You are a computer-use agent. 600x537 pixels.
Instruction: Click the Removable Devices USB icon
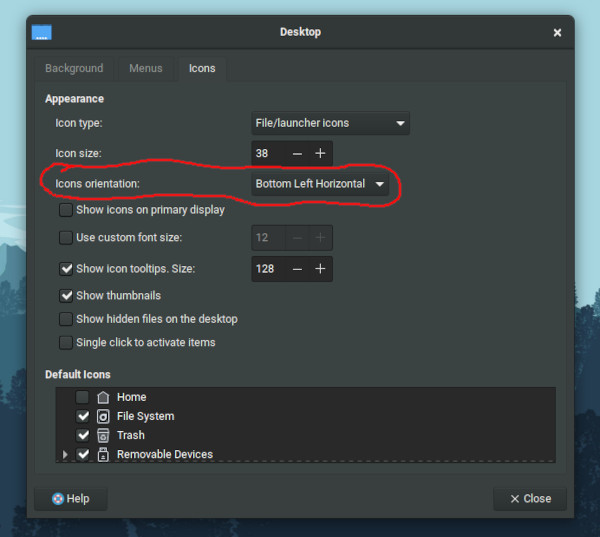pos(103,454)
